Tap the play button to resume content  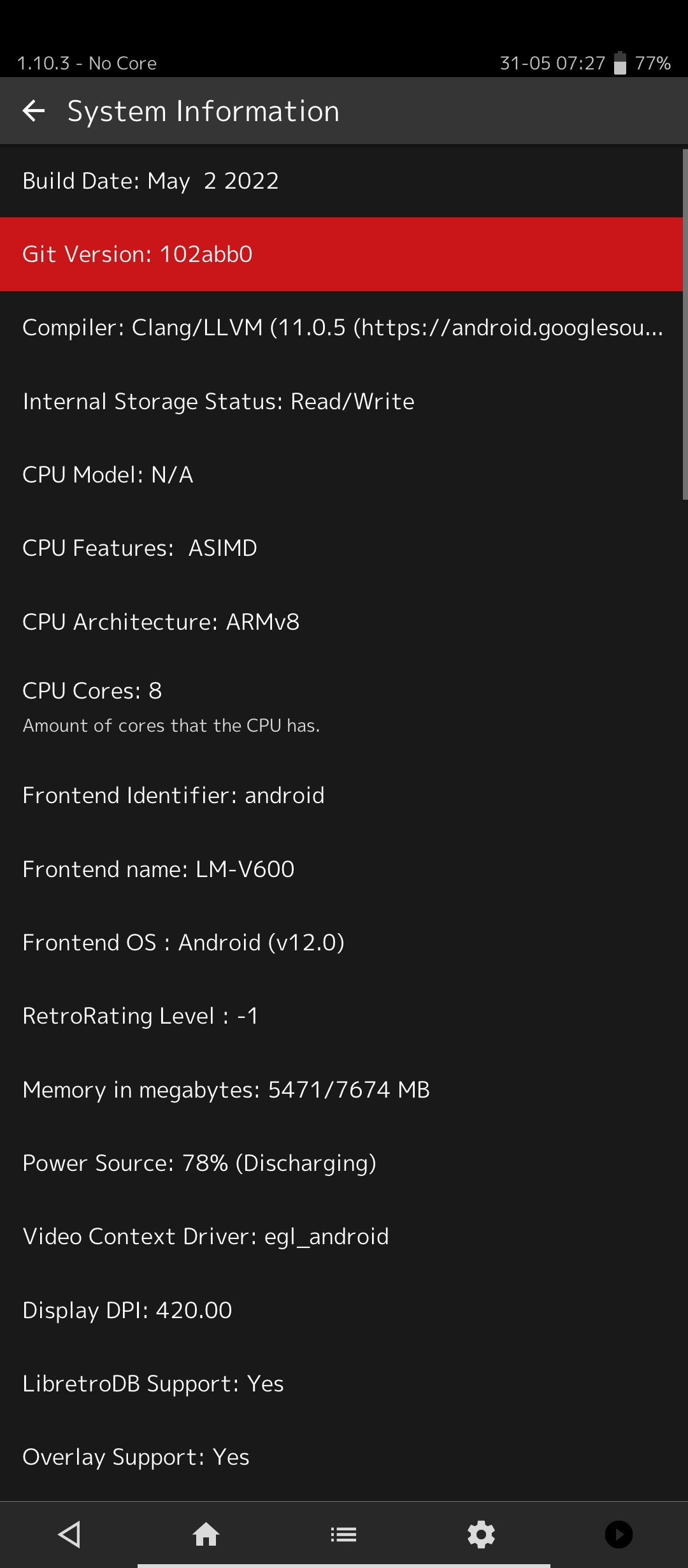(619, 1534)
